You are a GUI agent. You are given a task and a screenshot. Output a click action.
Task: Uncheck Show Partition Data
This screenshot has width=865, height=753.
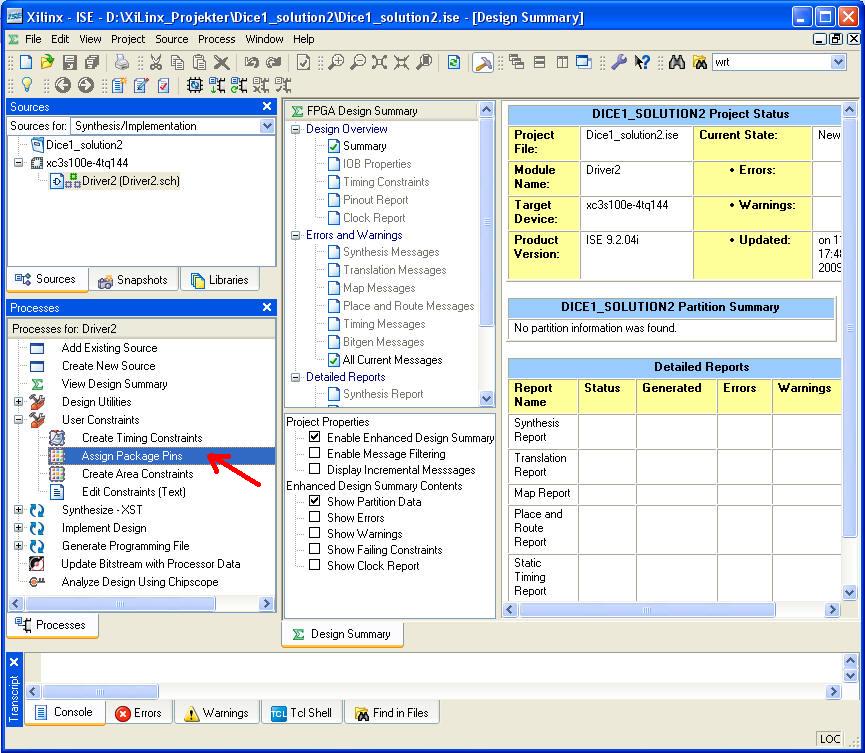click(x=314, y=501)
